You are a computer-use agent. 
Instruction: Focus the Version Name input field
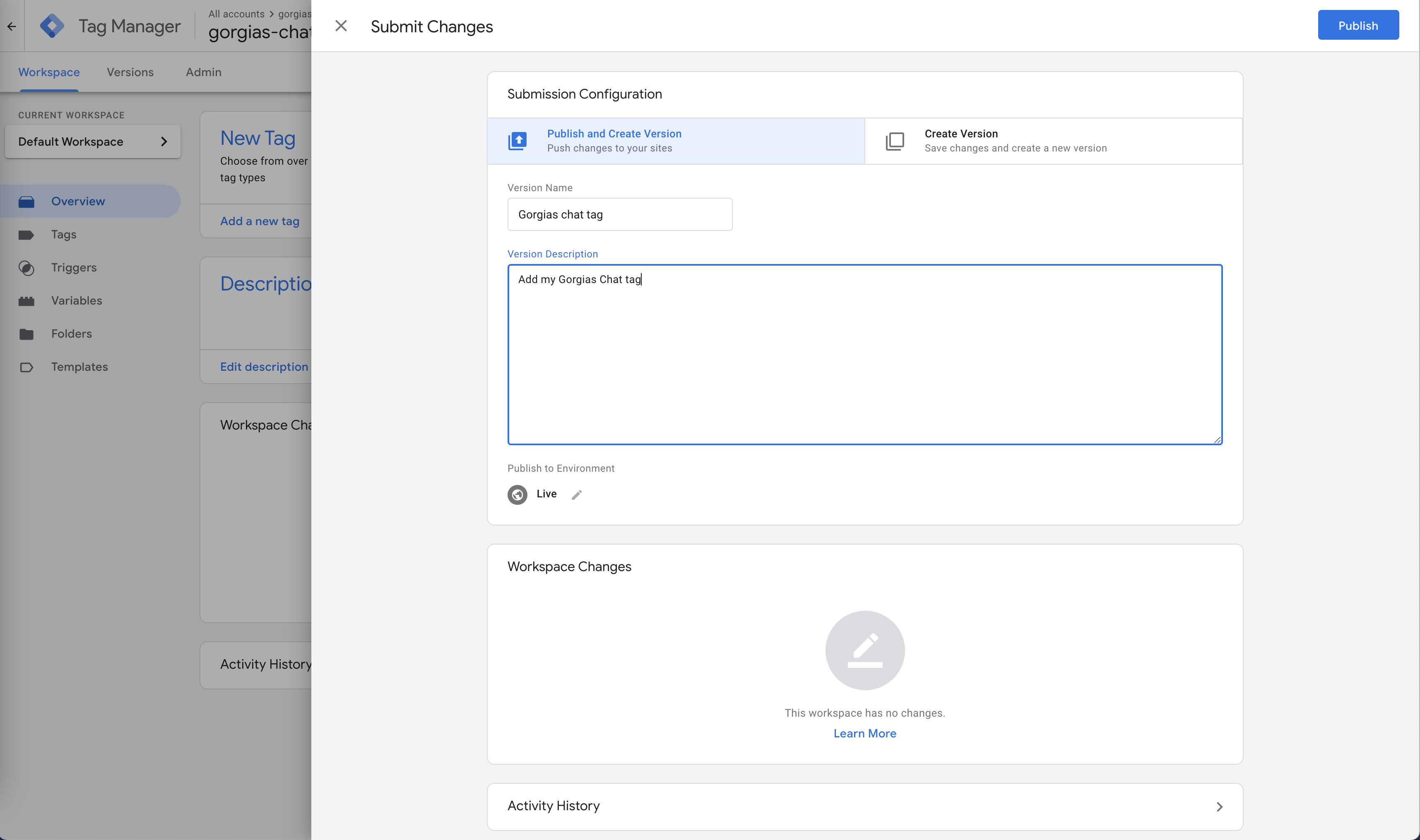pos(619,214)
